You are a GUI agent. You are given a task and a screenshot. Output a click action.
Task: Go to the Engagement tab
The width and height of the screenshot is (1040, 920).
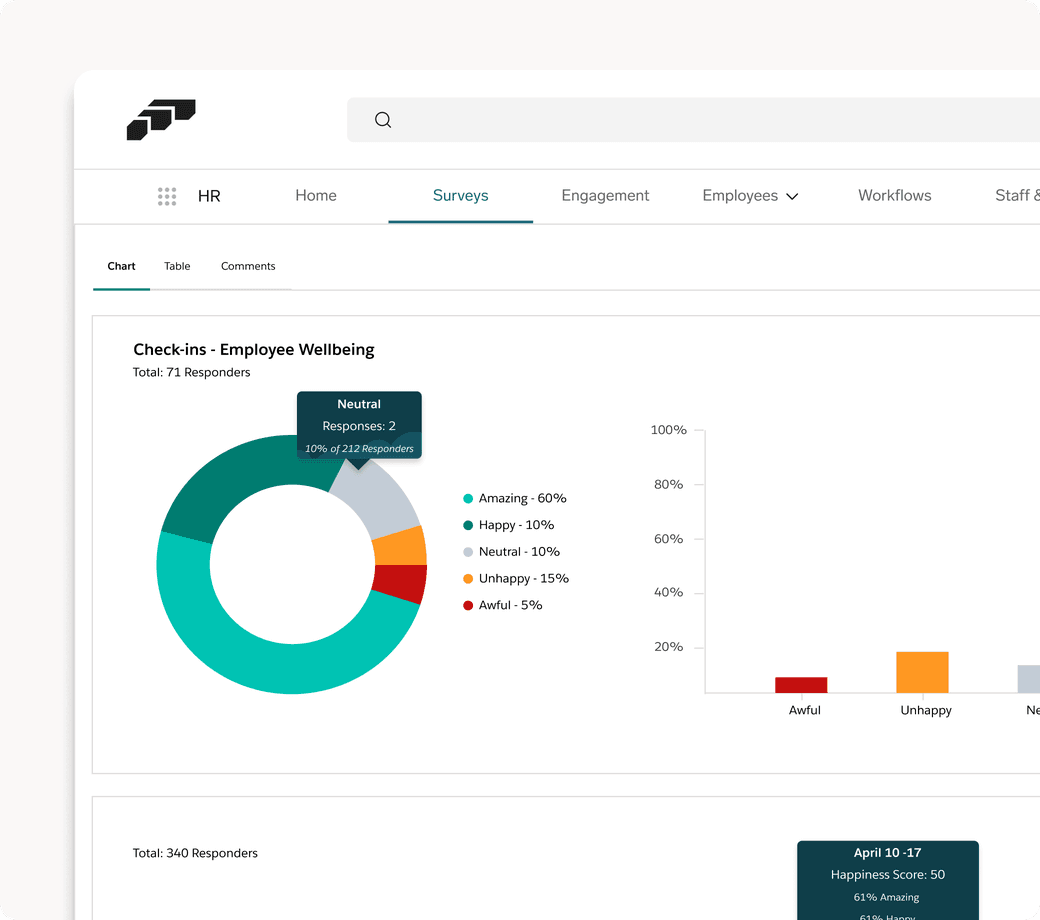[x=605, y=196]
